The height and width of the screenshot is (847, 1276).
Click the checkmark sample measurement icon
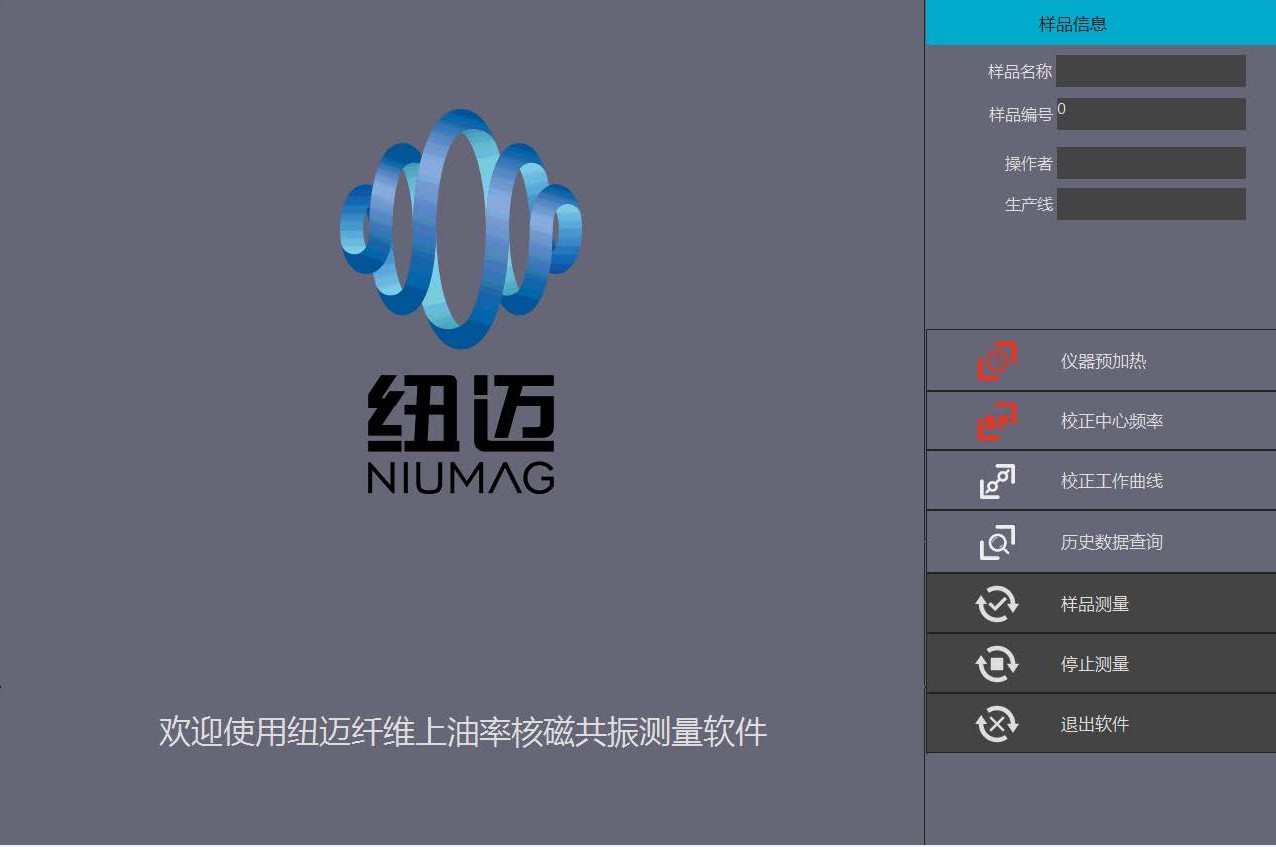point(997,604)
